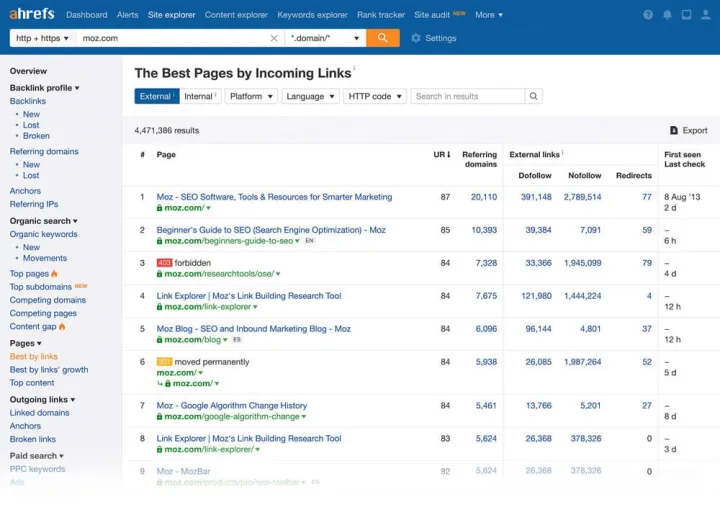Viewport: 720px width, 510px height.
Task: Go to the Dashboard tab
Action: pyautogui.click(x=87, y=15)
